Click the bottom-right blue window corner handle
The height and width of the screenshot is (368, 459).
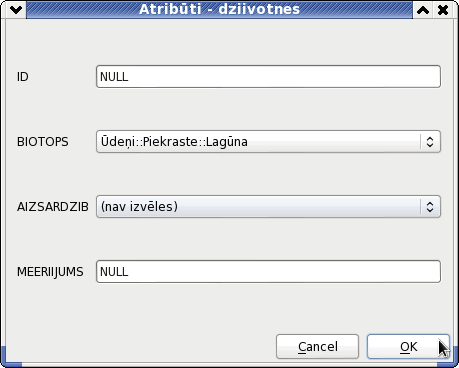[448, 362]
